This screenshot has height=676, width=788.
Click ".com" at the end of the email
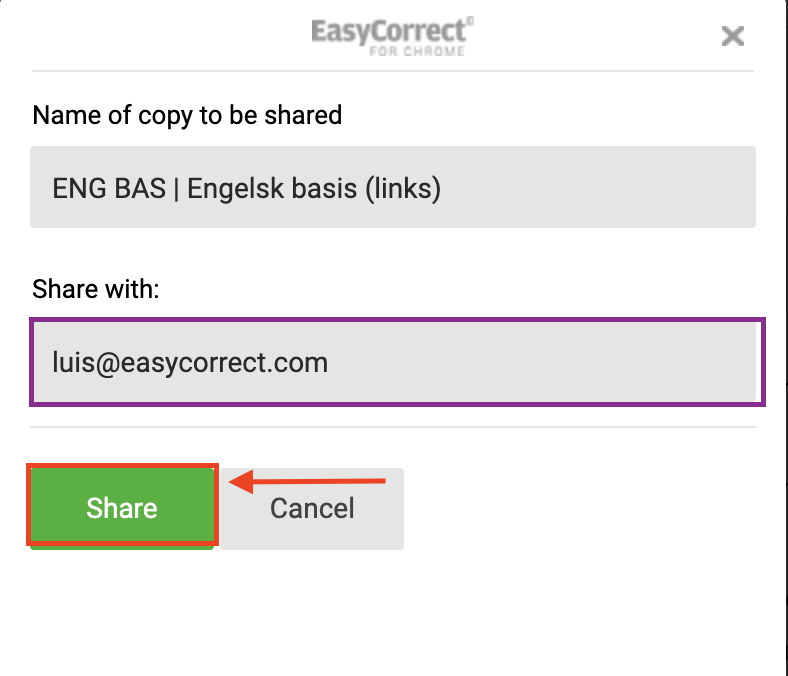(x=300, y=362)
